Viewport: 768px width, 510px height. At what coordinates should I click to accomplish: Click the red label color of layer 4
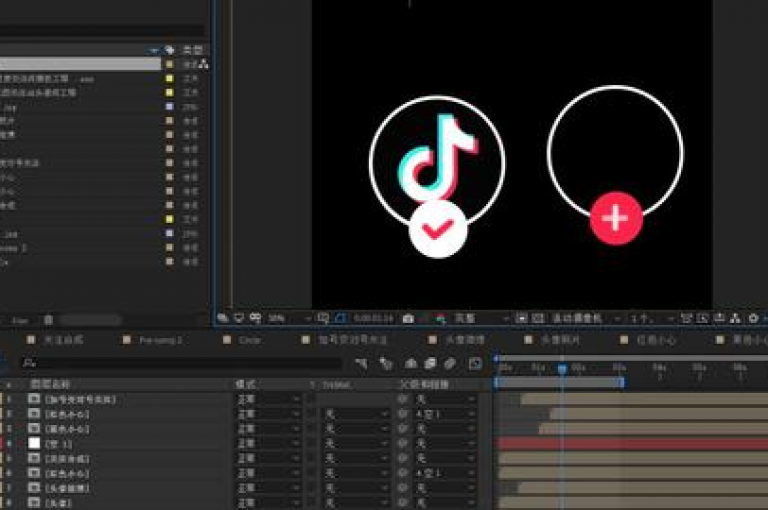(1, 444)
